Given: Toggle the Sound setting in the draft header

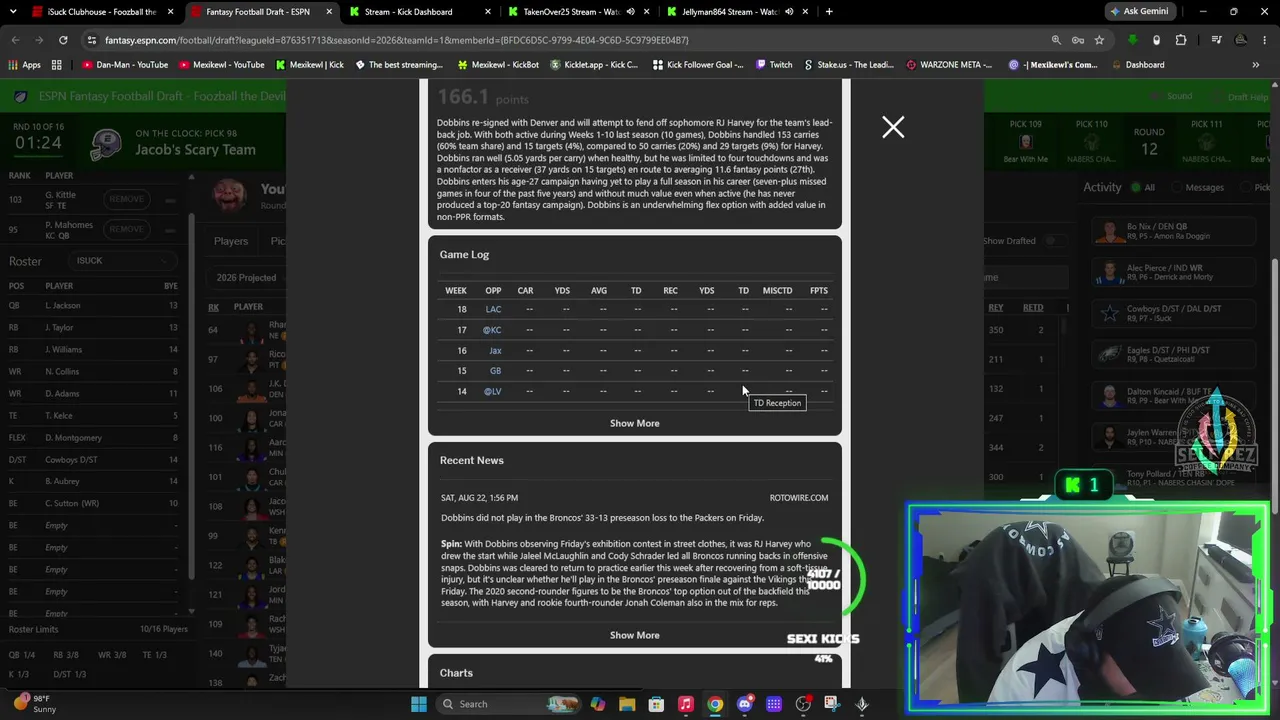Looking at the screenshot, I should 1172,96.
